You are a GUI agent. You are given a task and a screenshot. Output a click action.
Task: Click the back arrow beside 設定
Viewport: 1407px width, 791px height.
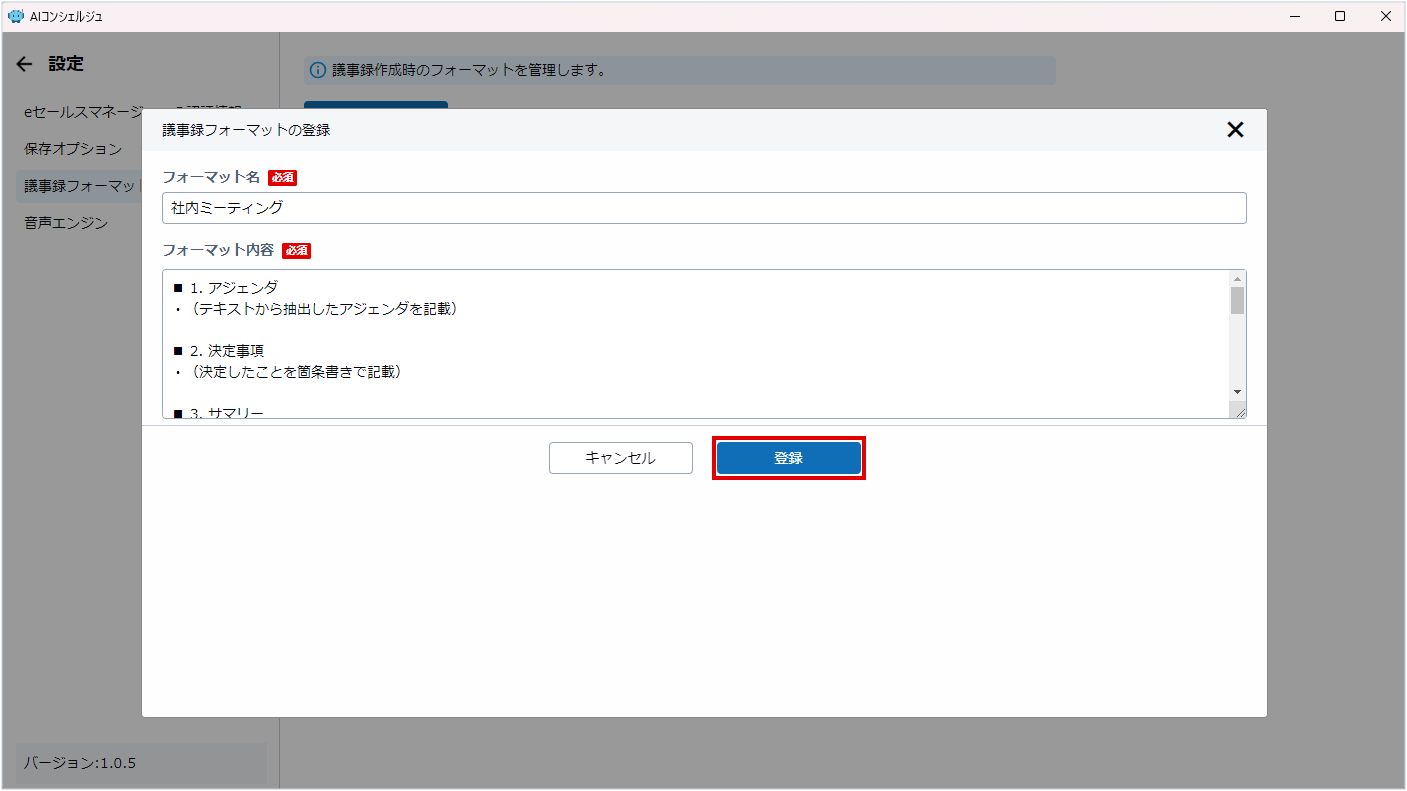pos(25,64)
